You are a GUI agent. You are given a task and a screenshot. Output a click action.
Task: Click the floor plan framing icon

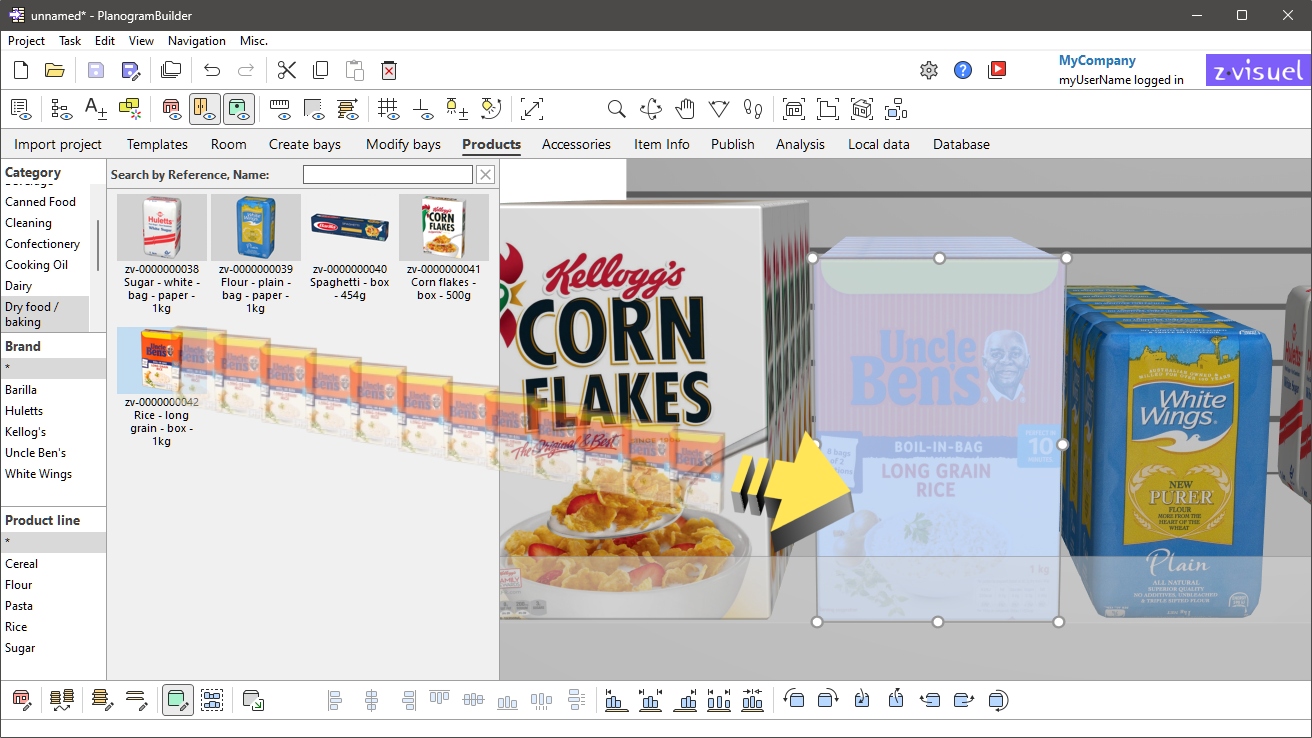tap(828, 109)
